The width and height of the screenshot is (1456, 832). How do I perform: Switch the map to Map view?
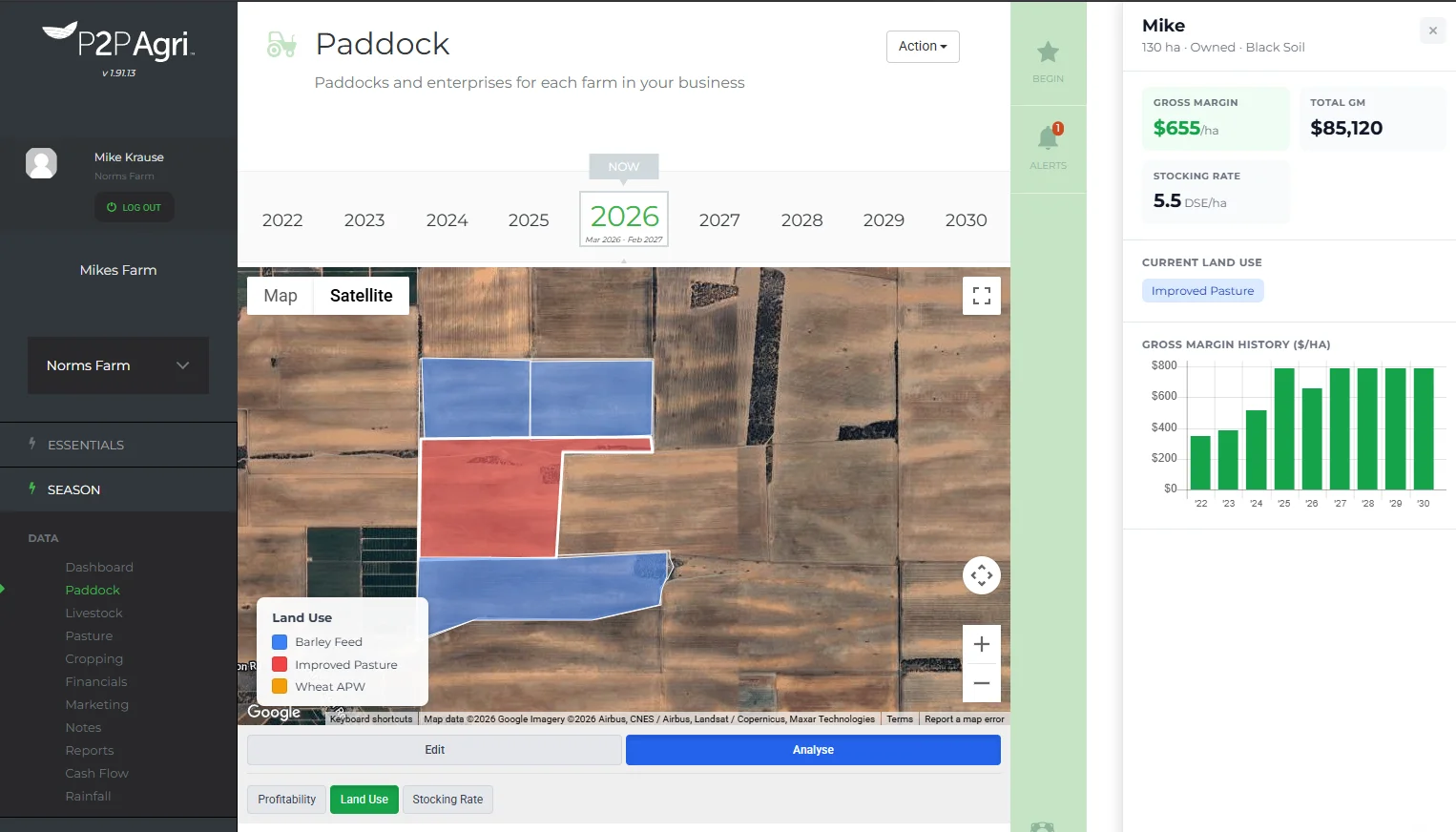pyautogui.click(x=279, y=296)
